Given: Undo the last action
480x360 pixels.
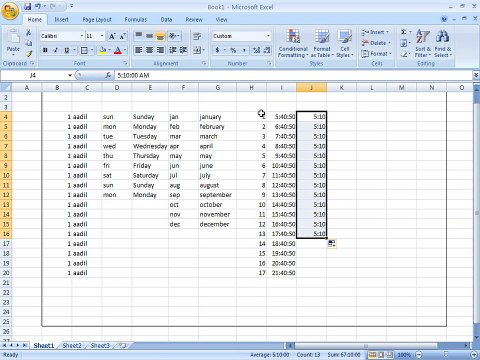Looking at the screenshot, I should click(x=38, y=6).
